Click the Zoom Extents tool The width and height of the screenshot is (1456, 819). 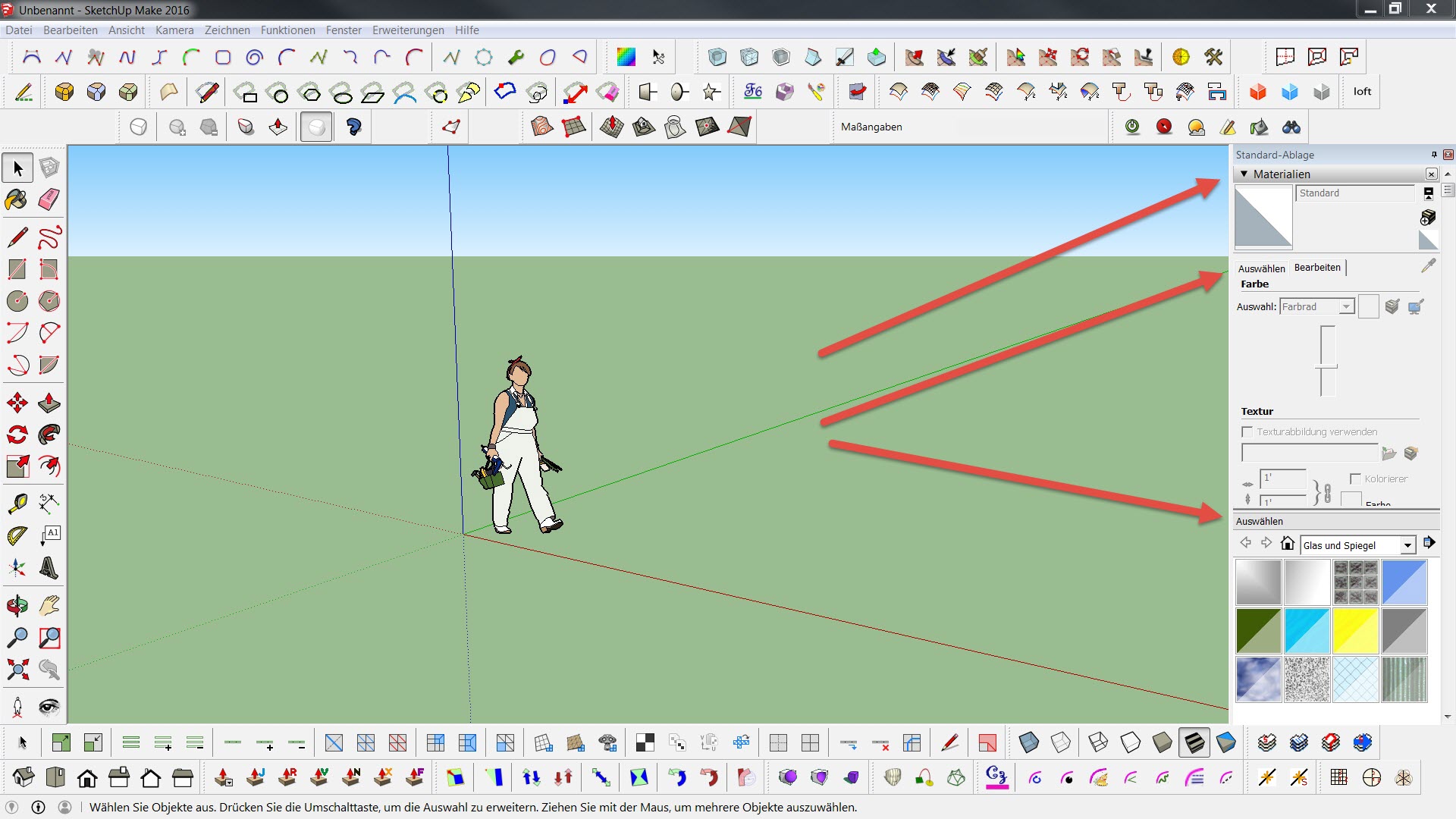[x=17, y=670]
